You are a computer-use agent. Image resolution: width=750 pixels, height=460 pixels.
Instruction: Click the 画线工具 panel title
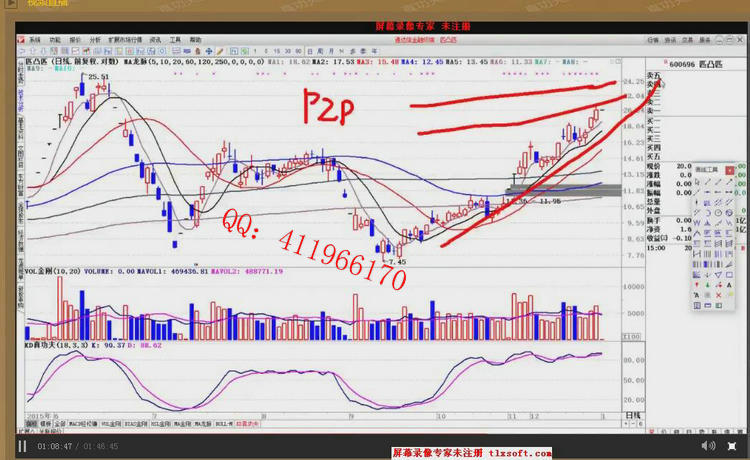[706, 169]
